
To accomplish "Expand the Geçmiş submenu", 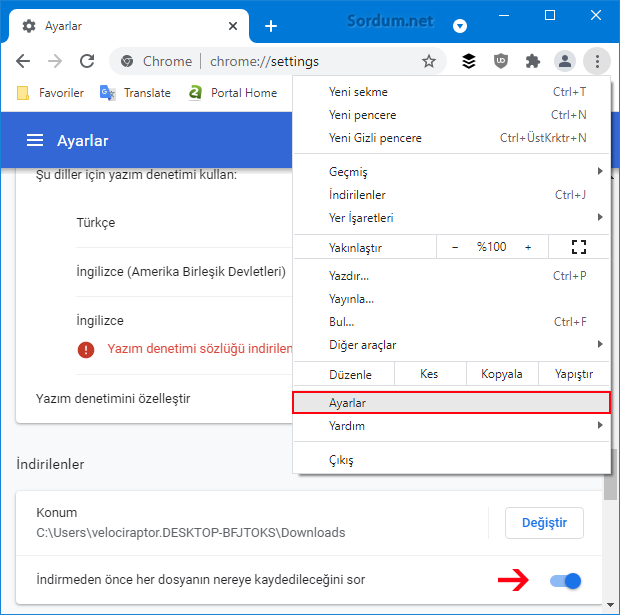I will click(451, 172).
